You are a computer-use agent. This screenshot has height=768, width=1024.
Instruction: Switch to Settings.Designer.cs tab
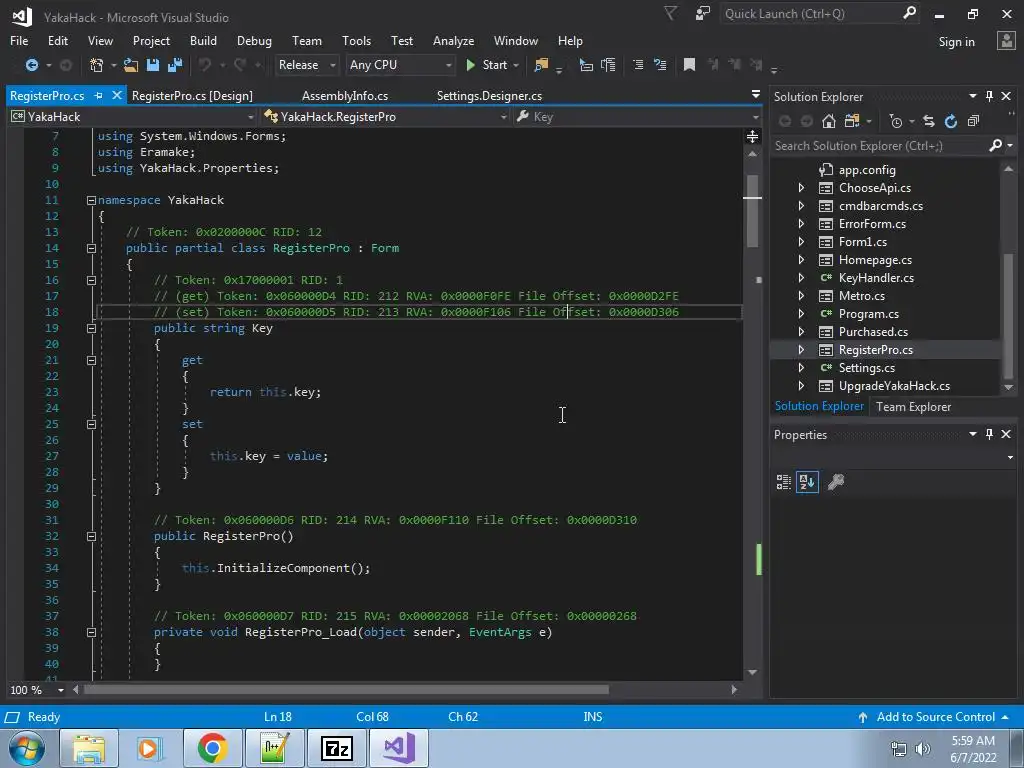[x=489, y=95]
